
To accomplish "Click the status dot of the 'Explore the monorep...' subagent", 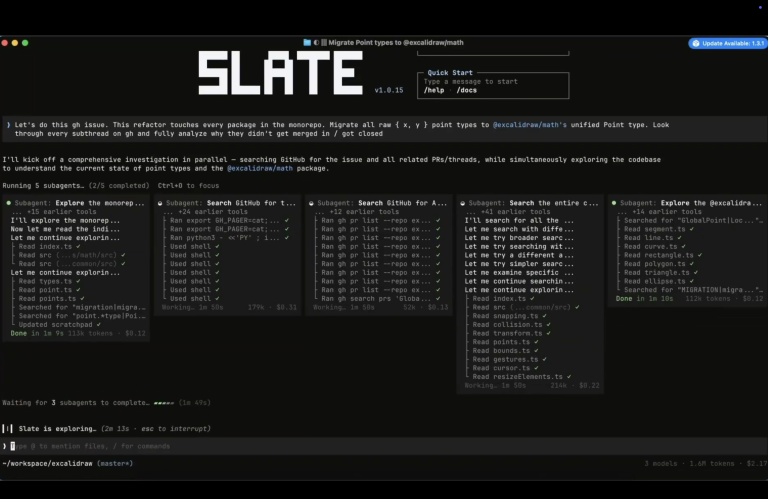I will tap(8, 203).
